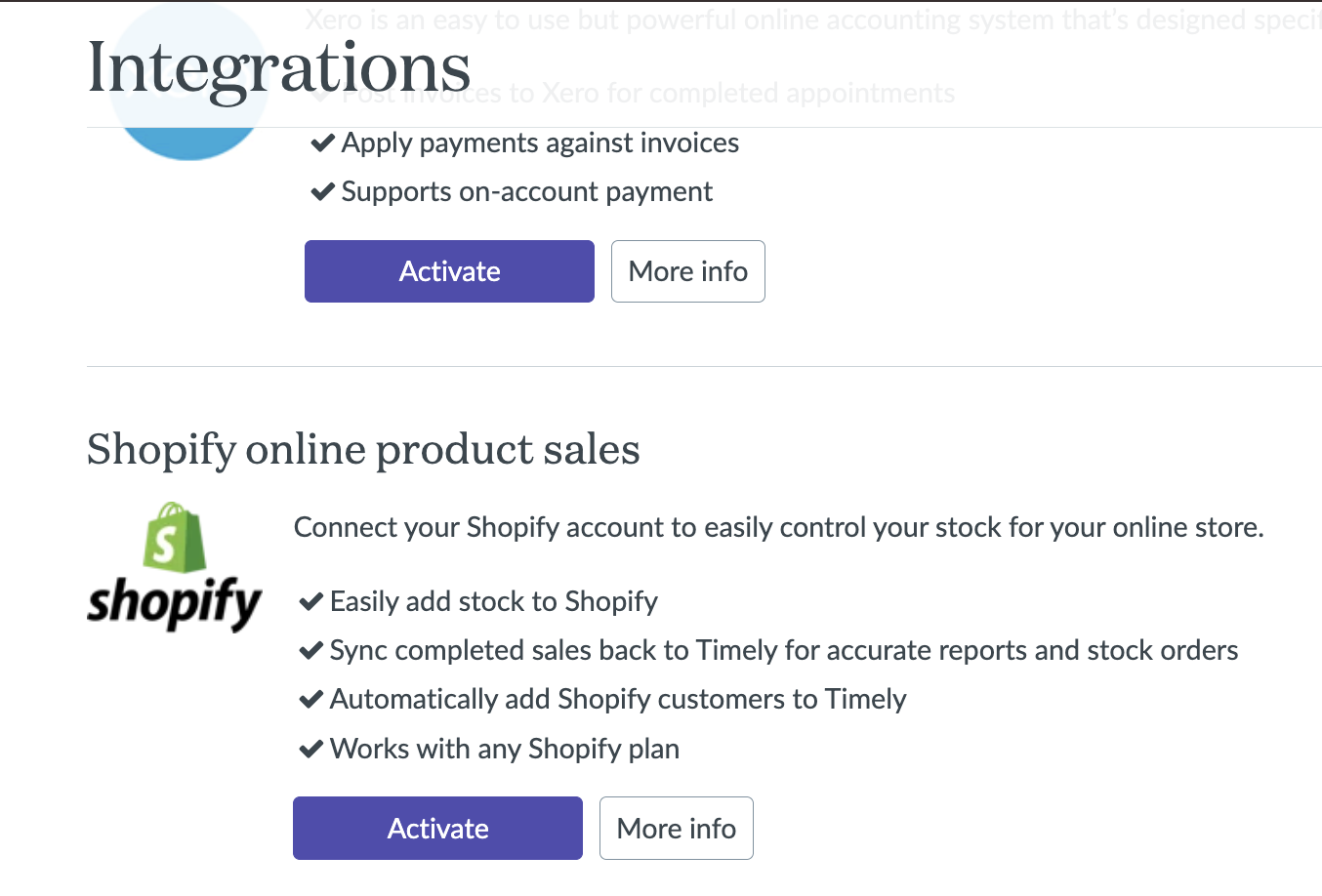Click checkmark next to Easily add stock
The image size is (1322, 896).
310,602
